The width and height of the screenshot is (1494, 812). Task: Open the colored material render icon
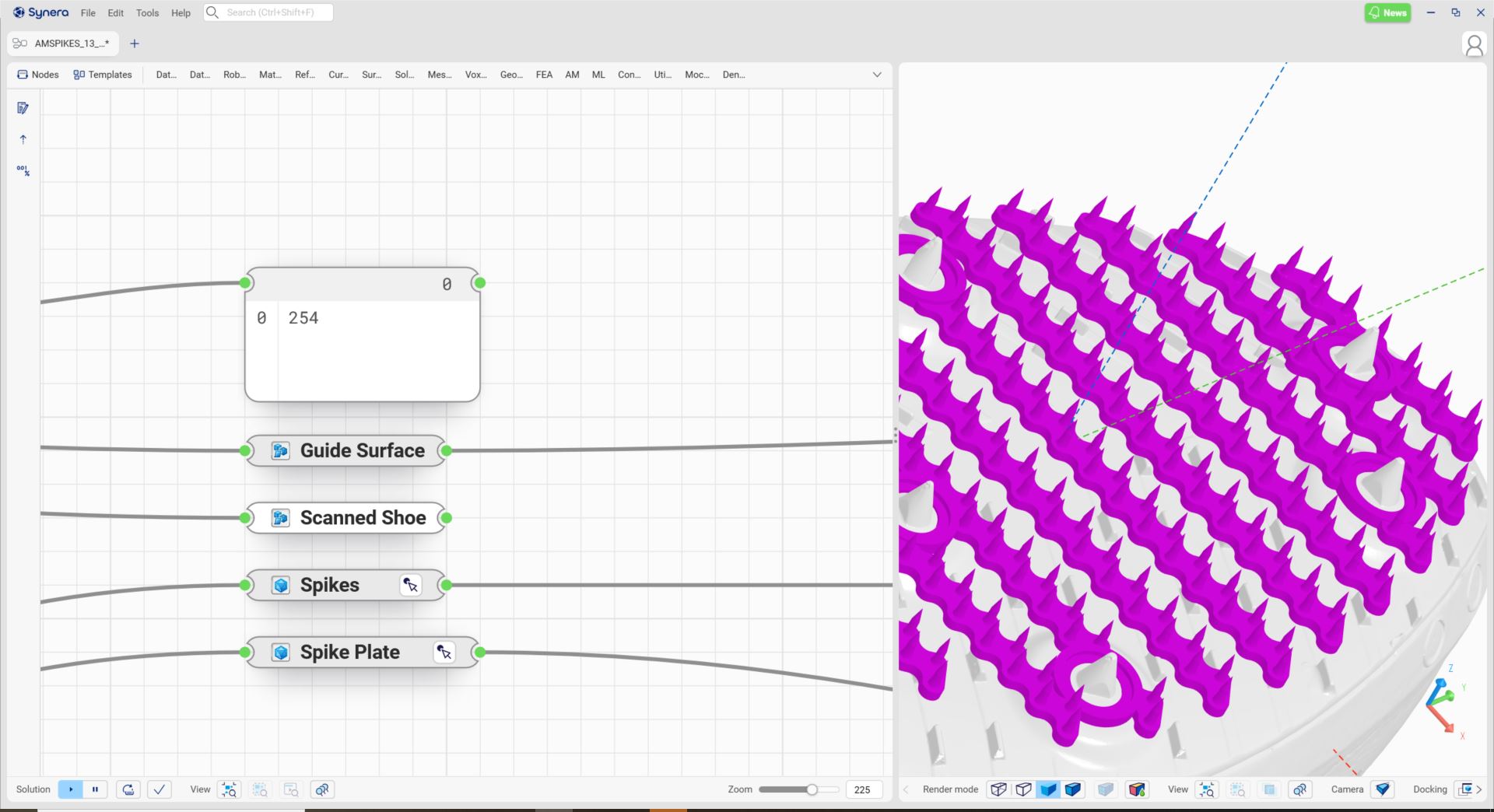(1137, 789)
